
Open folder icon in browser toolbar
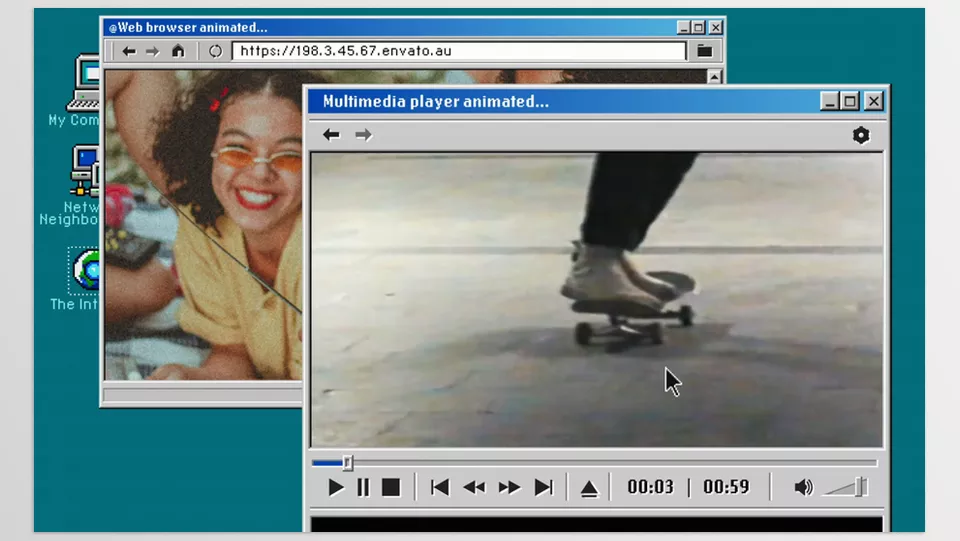tap(705, 51)
